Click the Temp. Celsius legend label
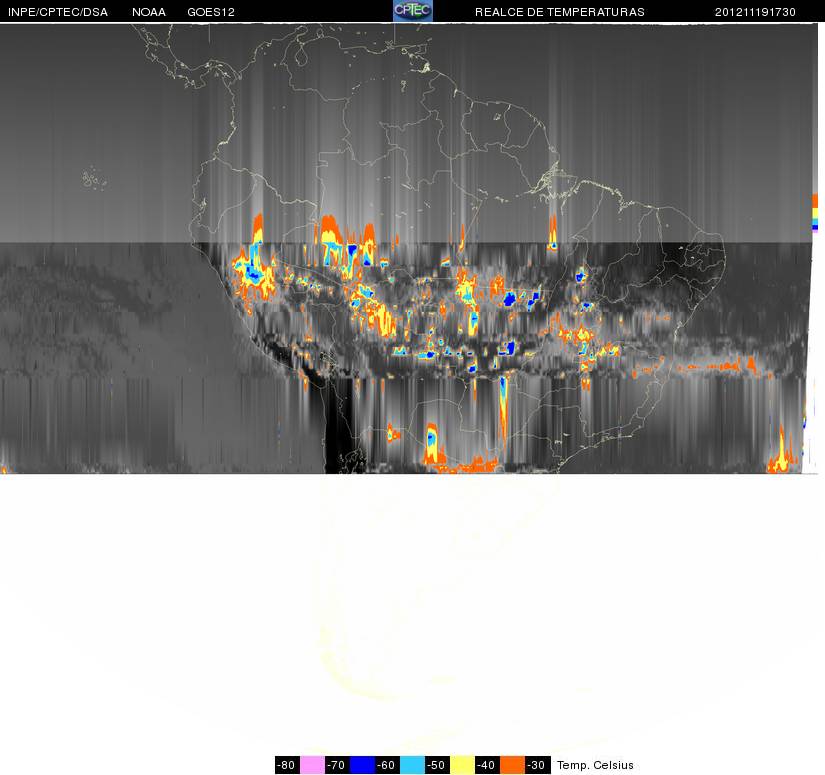 595,765
